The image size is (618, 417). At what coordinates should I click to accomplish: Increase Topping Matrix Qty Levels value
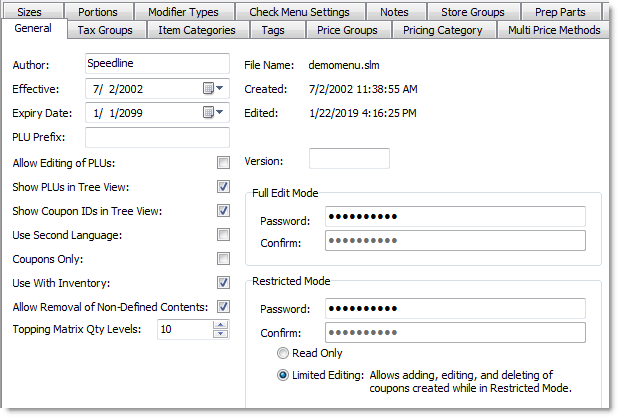click(222, 325)
